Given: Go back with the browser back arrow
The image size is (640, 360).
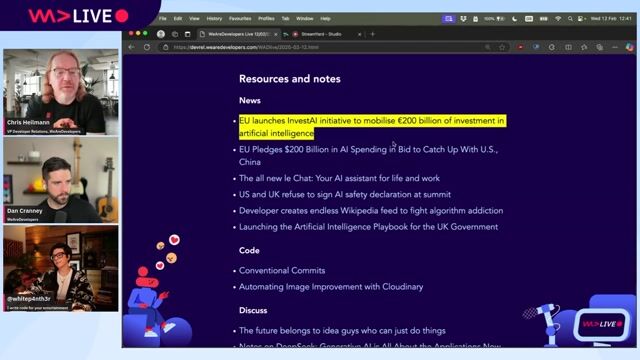Looking at the screenshot, I should point(131,47).
